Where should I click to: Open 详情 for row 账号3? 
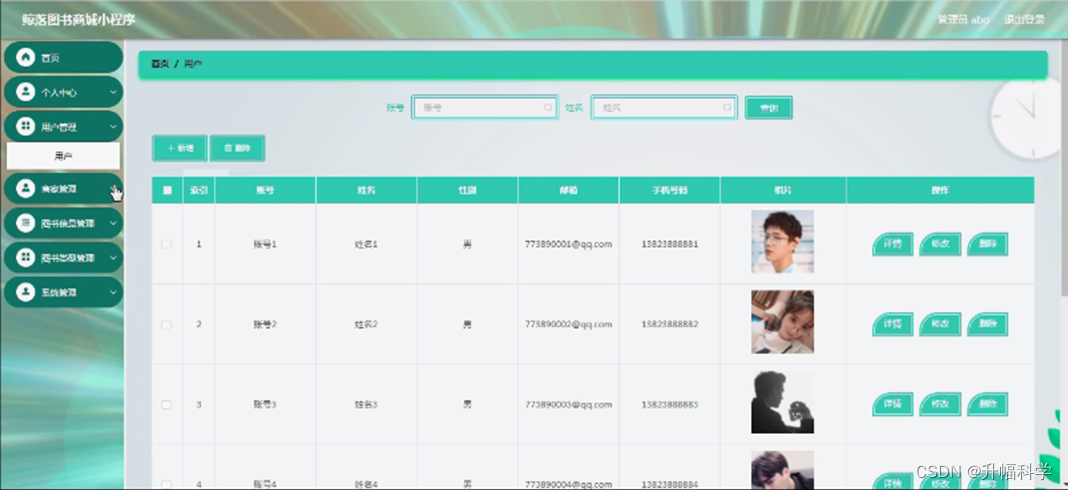(x=892, y=404)
